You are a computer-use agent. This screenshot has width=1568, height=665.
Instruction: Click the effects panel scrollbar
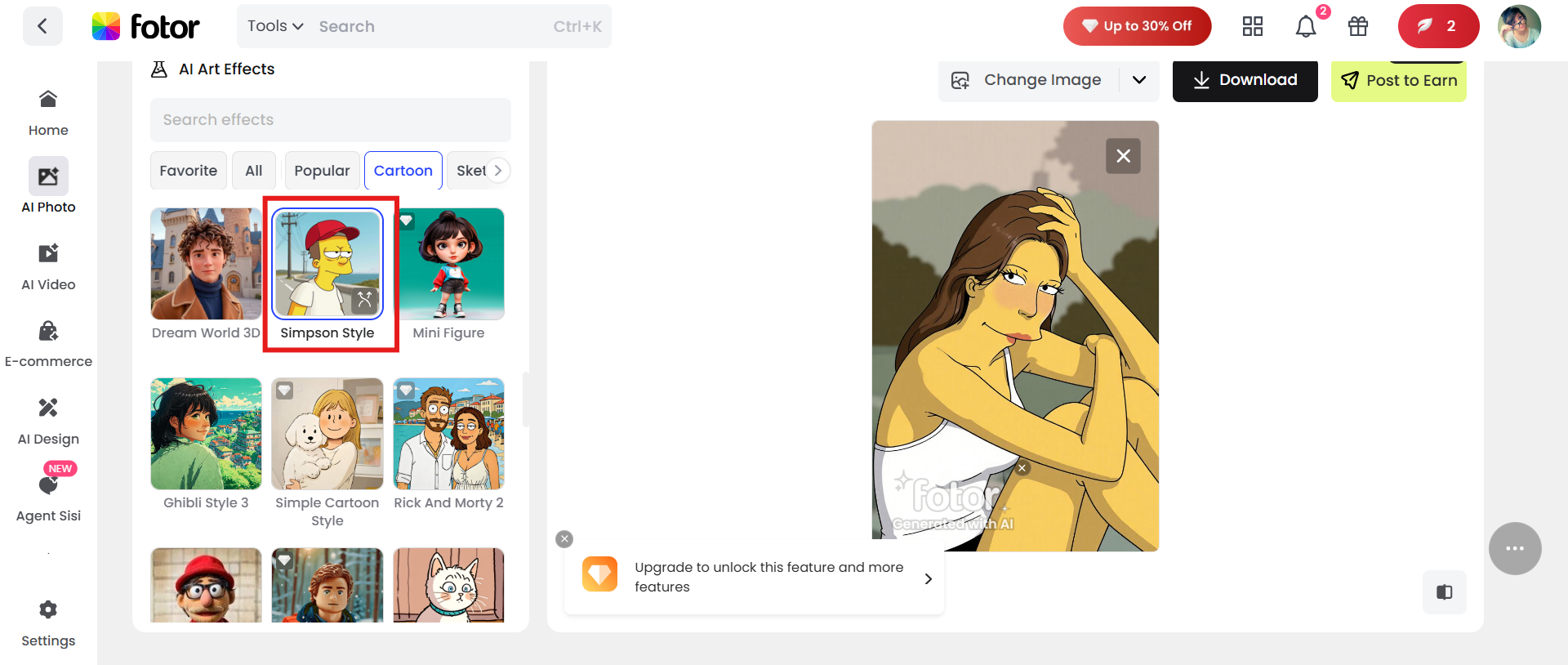point(526,399)
